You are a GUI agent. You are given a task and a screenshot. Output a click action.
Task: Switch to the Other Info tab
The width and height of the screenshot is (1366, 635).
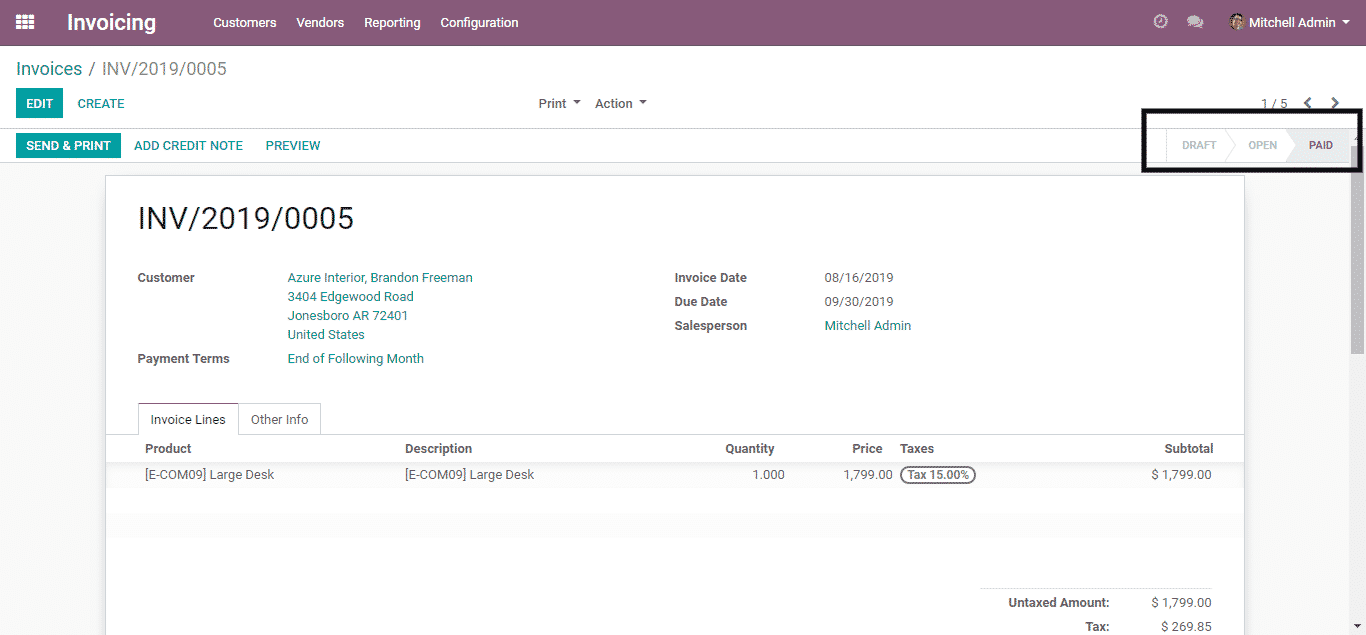(x=279, y=419)
